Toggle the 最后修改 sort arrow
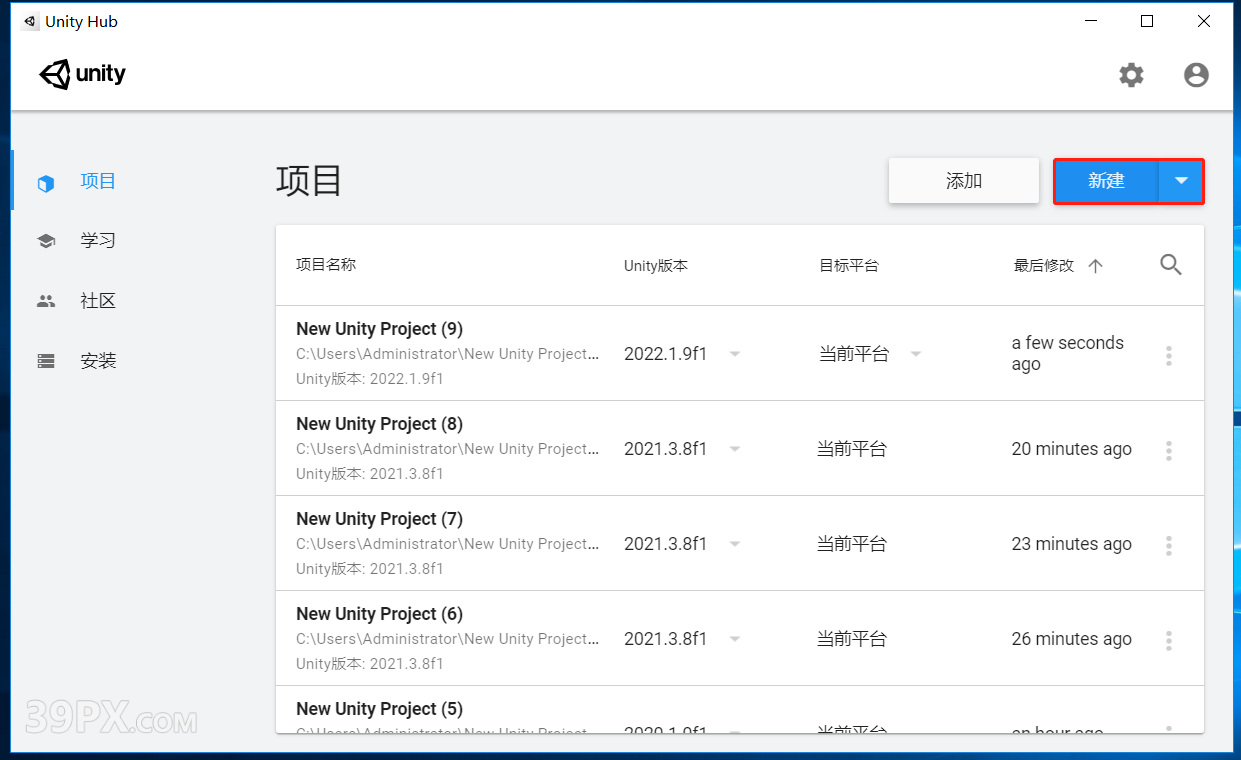This screenshot has height=760, width=1241. (1095, 266)
